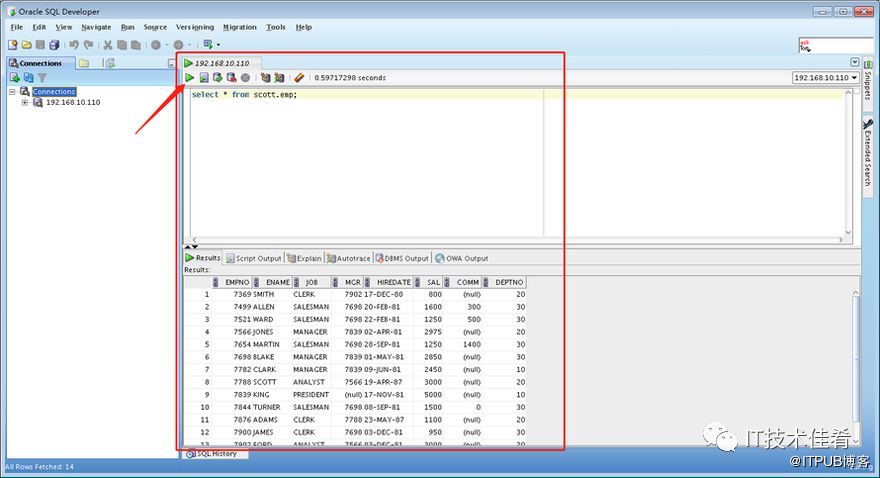Open the SQL Worksheet icon dropdown arrow
Screen dimensions: 880x478
pos(218,44)
